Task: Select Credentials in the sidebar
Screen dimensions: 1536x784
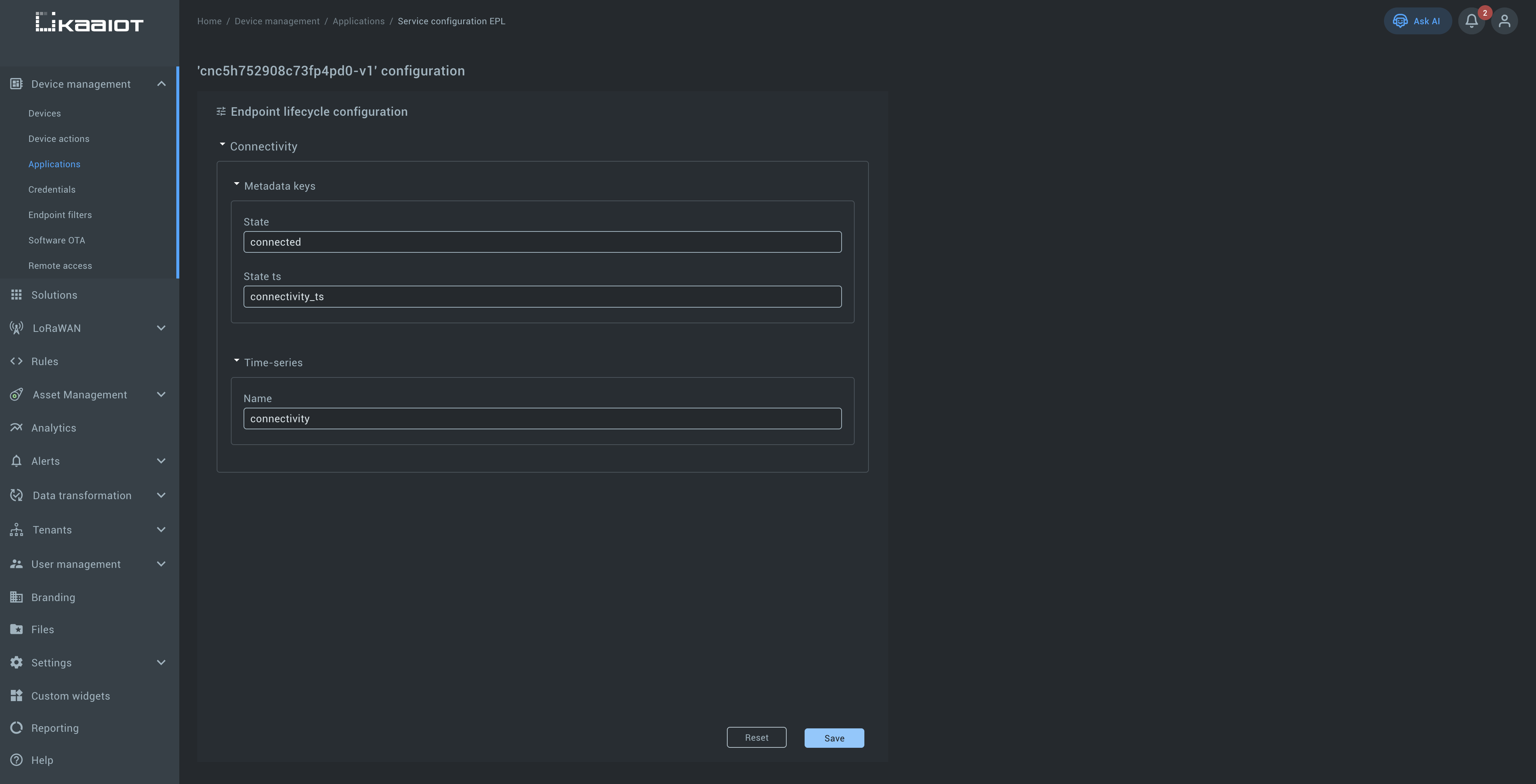Action: 52,189
